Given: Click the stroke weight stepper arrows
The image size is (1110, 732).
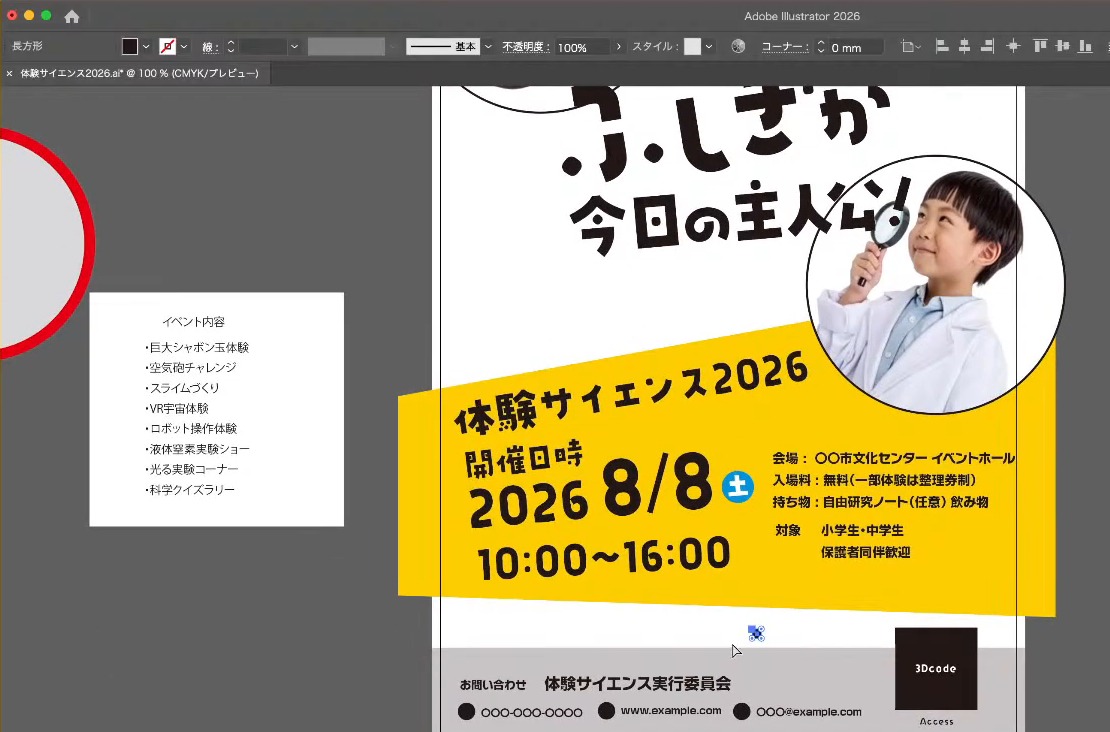Looking at the screenshot, I should pos(231,47).
